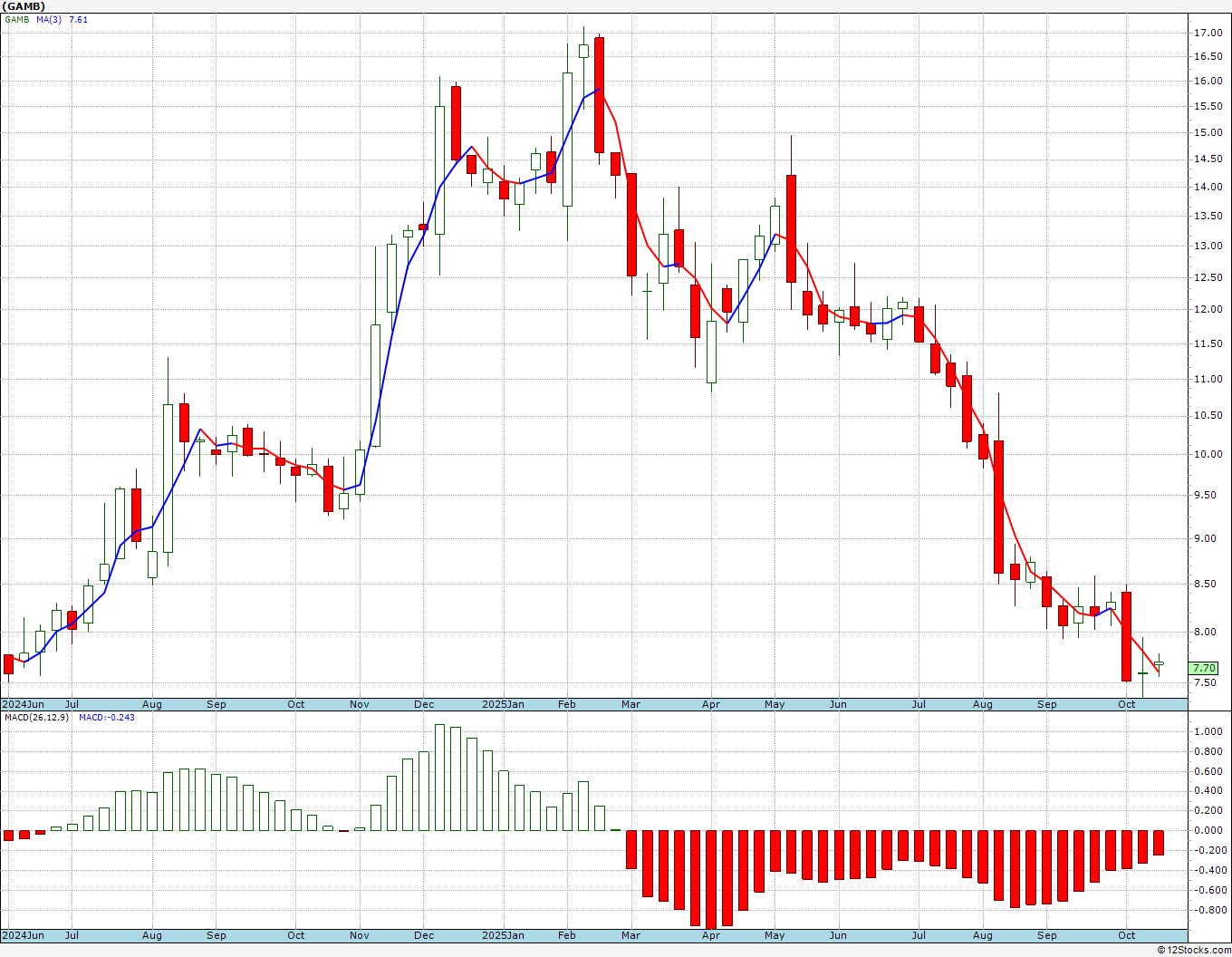Select May on the price chart date axis

pos(775,704)
